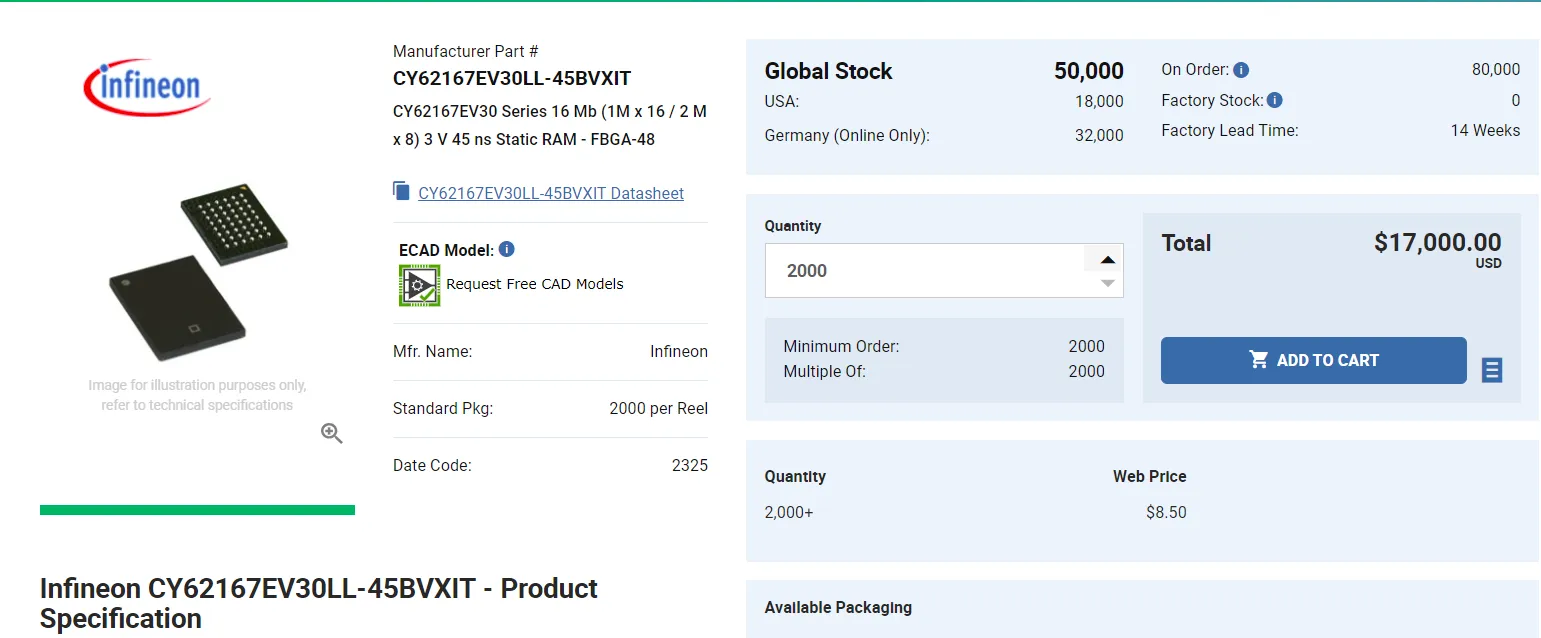Image resolution: width=1541 pixels, height=638 pixels.
Task: Show ECAD Model info tooltip icon
Action: click(507, 249)
